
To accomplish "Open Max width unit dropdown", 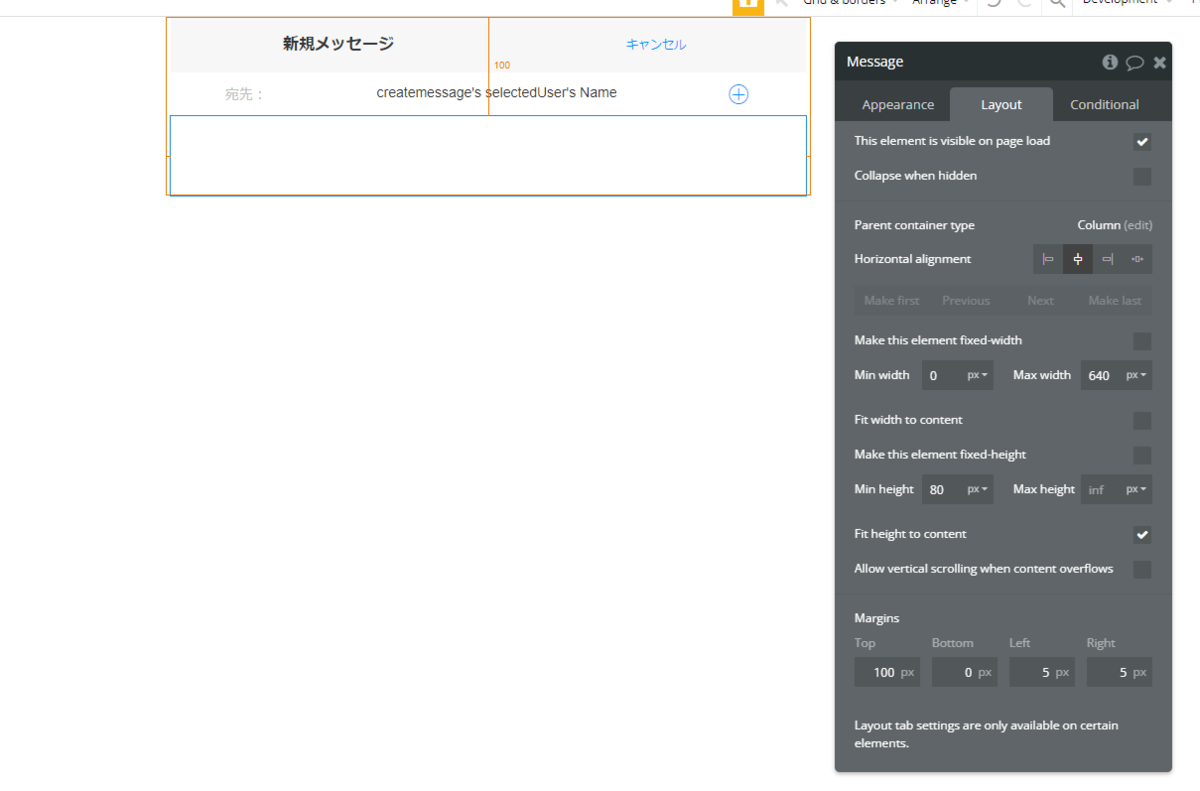I will pos(1137,375).
